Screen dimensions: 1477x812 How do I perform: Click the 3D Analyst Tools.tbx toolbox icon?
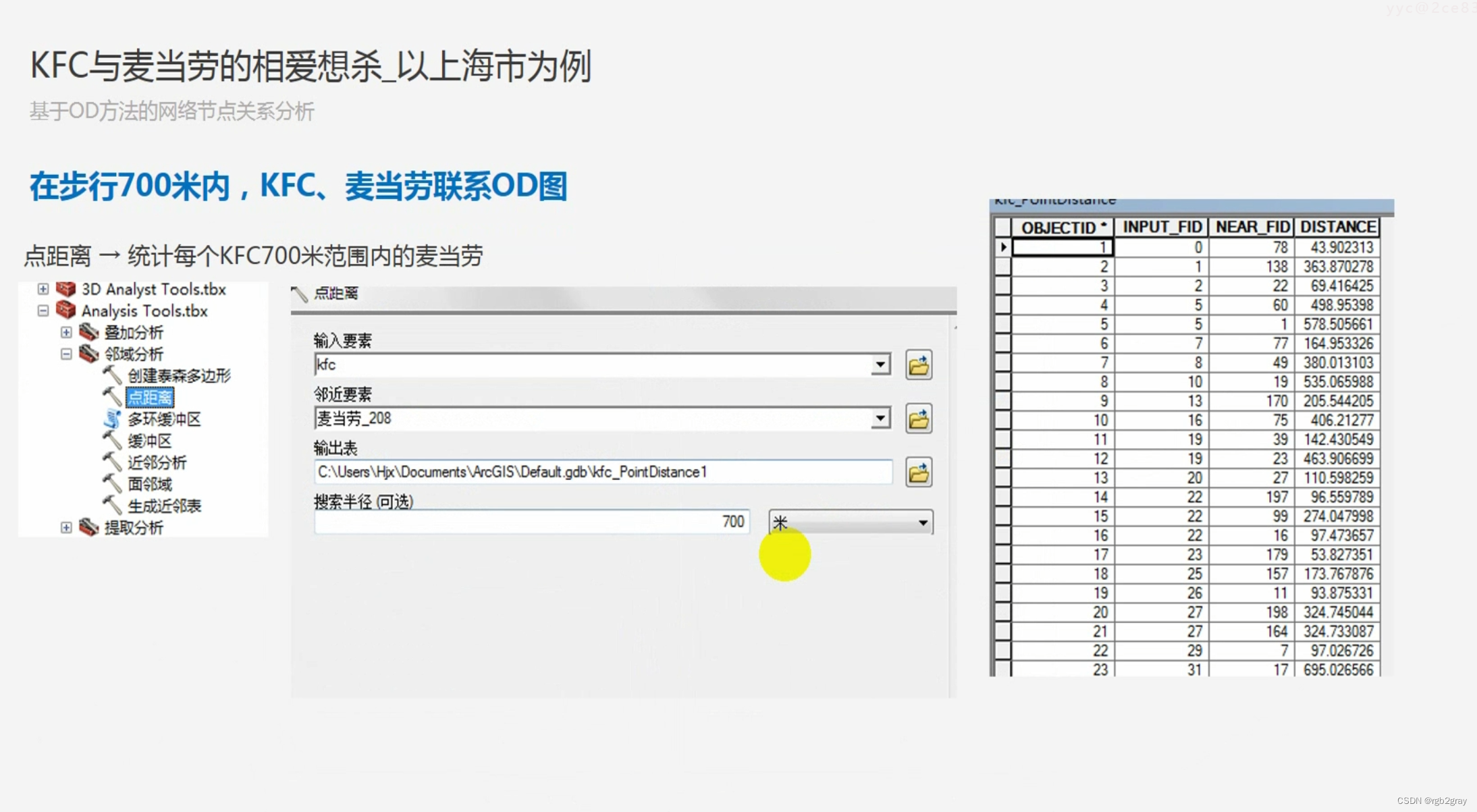[x=66, y=289]
